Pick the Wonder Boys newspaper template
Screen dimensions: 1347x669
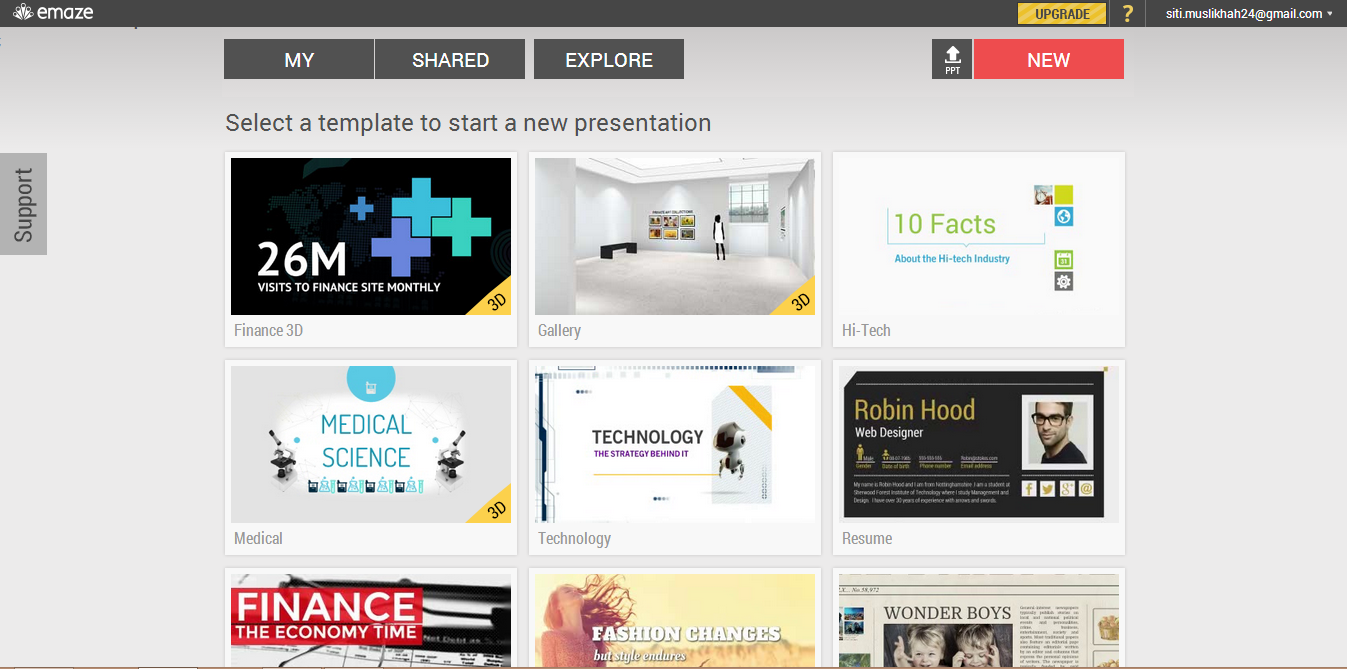coord(979,620)
